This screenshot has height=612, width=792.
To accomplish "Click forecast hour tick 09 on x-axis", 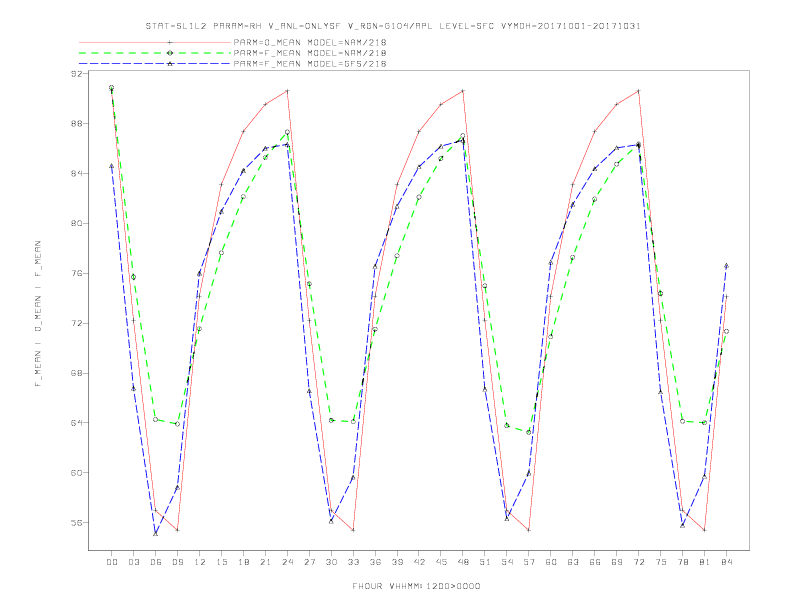I will [177, 562].
